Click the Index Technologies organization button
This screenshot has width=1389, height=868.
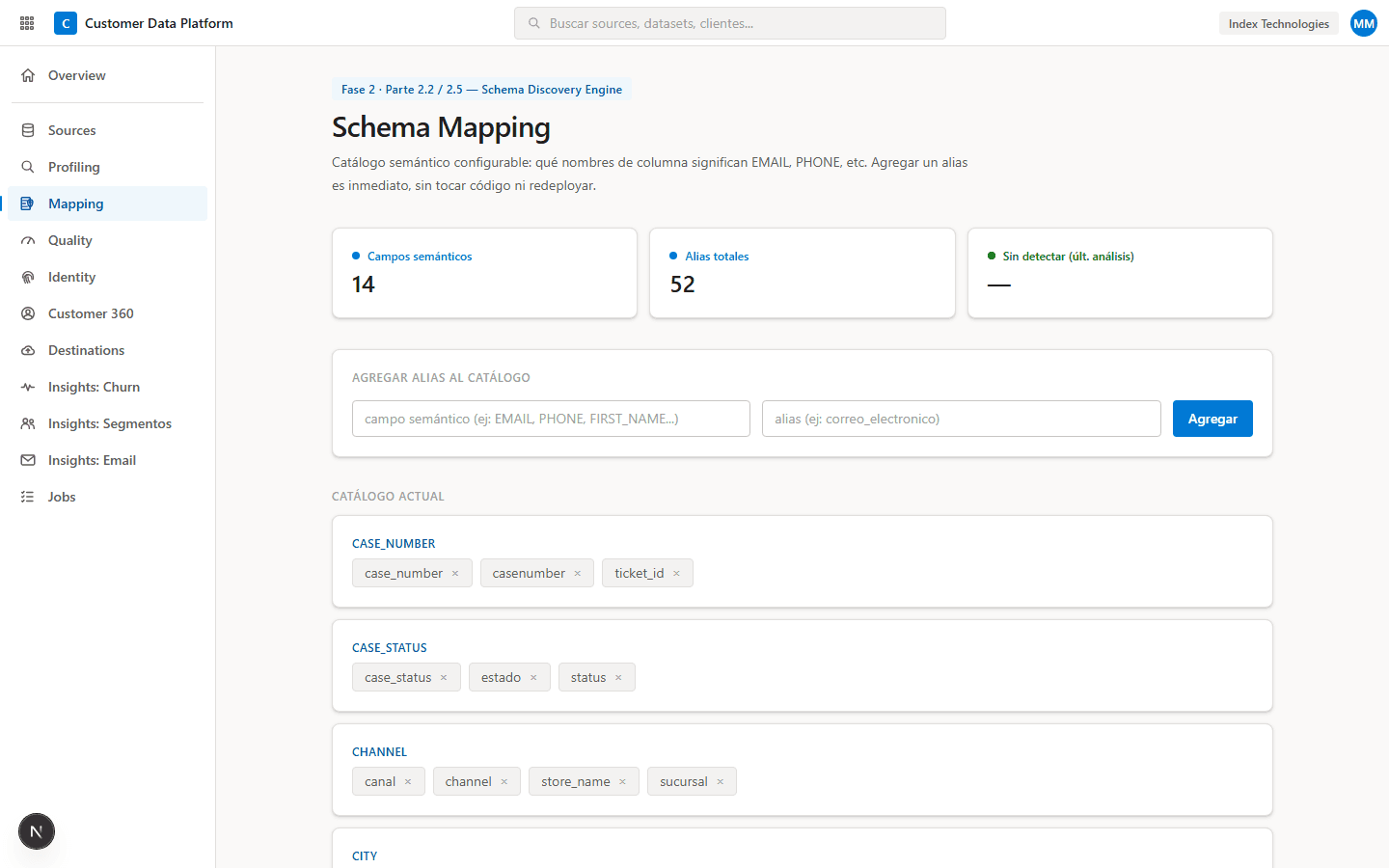tap(1278, 23)
